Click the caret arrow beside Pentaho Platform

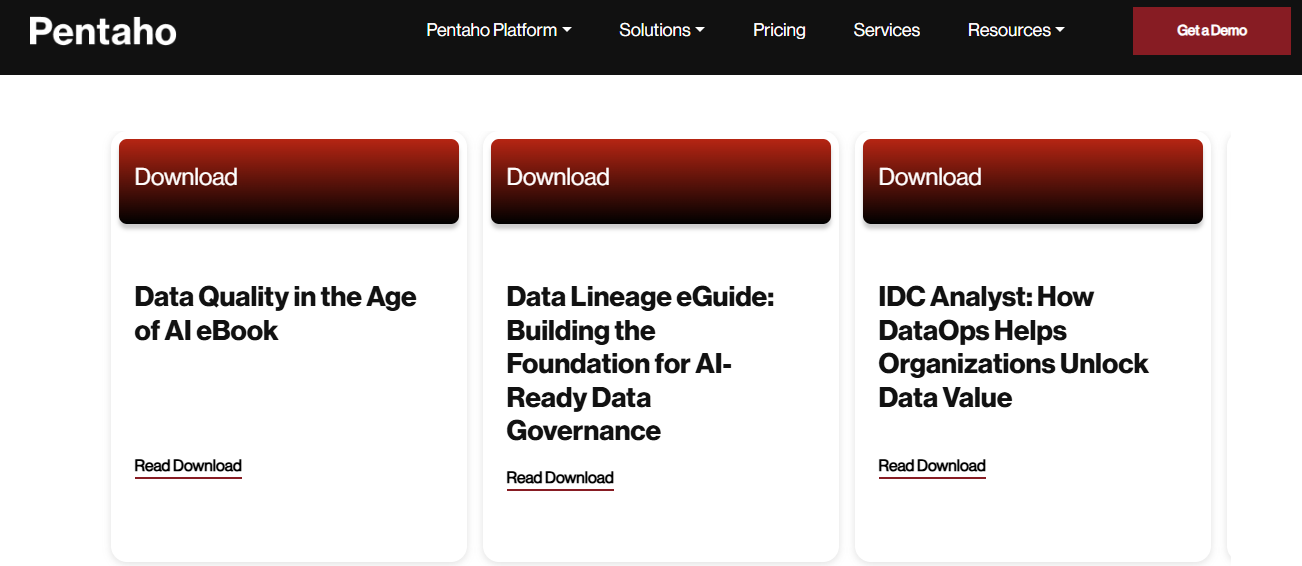pos(567,30)
